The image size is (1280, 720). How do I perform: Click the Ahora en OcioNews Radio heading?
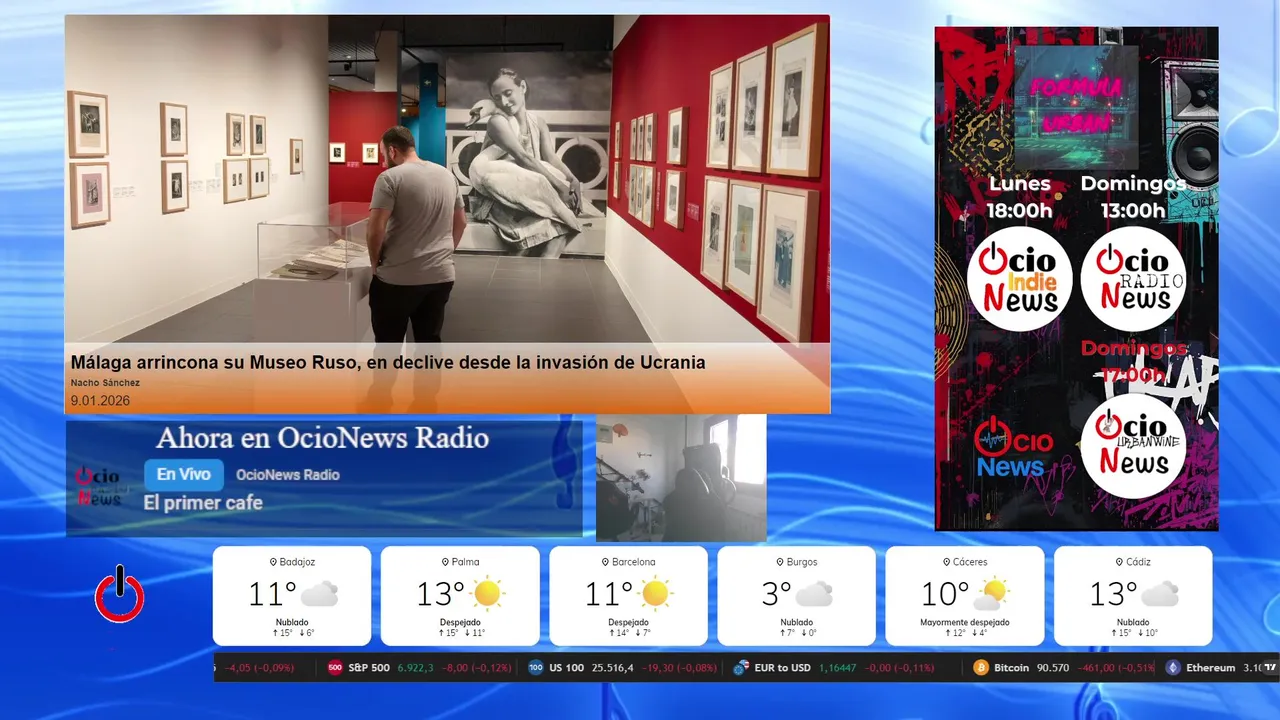point(322,438)
